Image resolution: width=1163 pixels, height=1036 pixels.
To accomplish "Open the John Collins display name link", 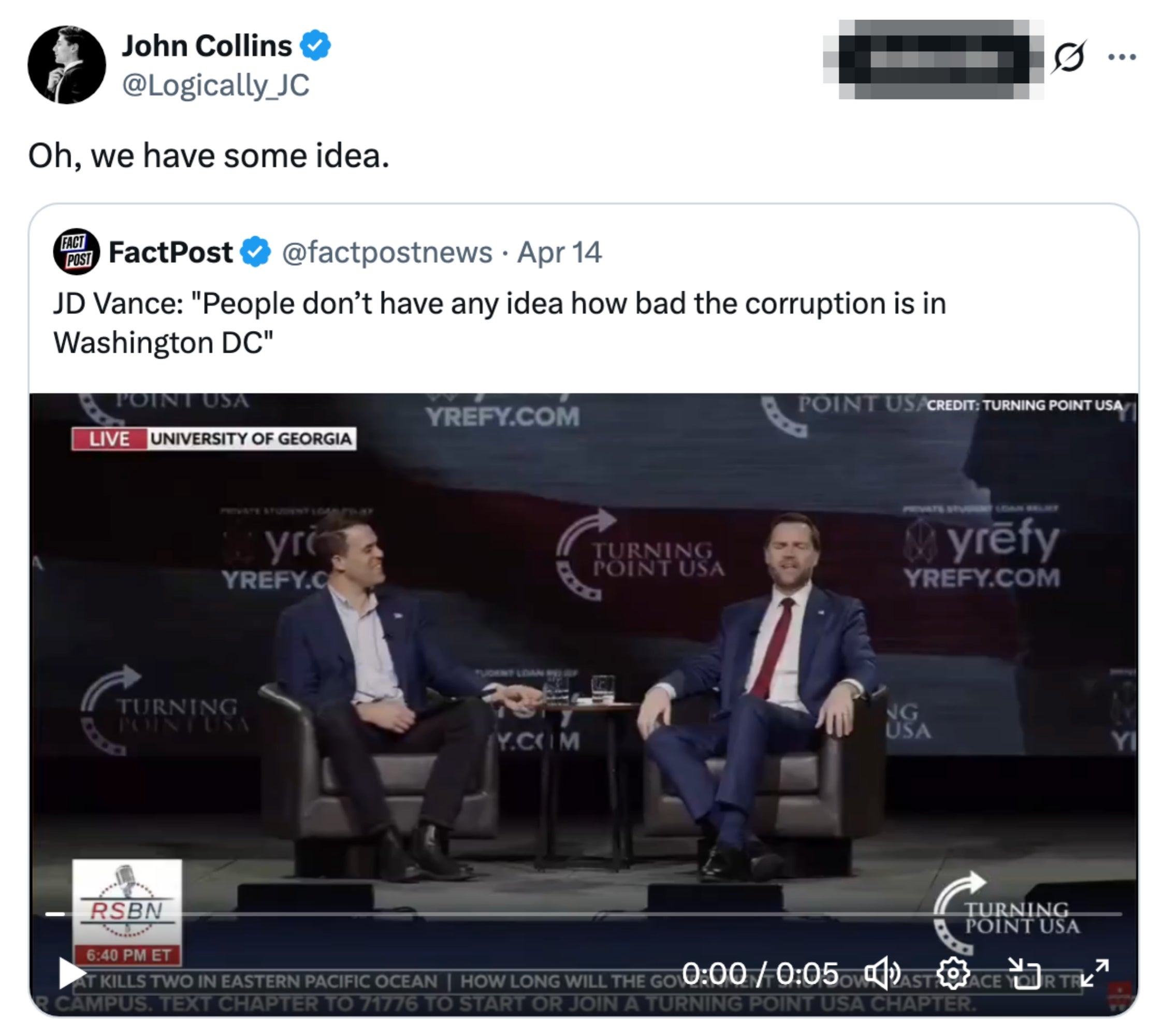I will 207,46.
